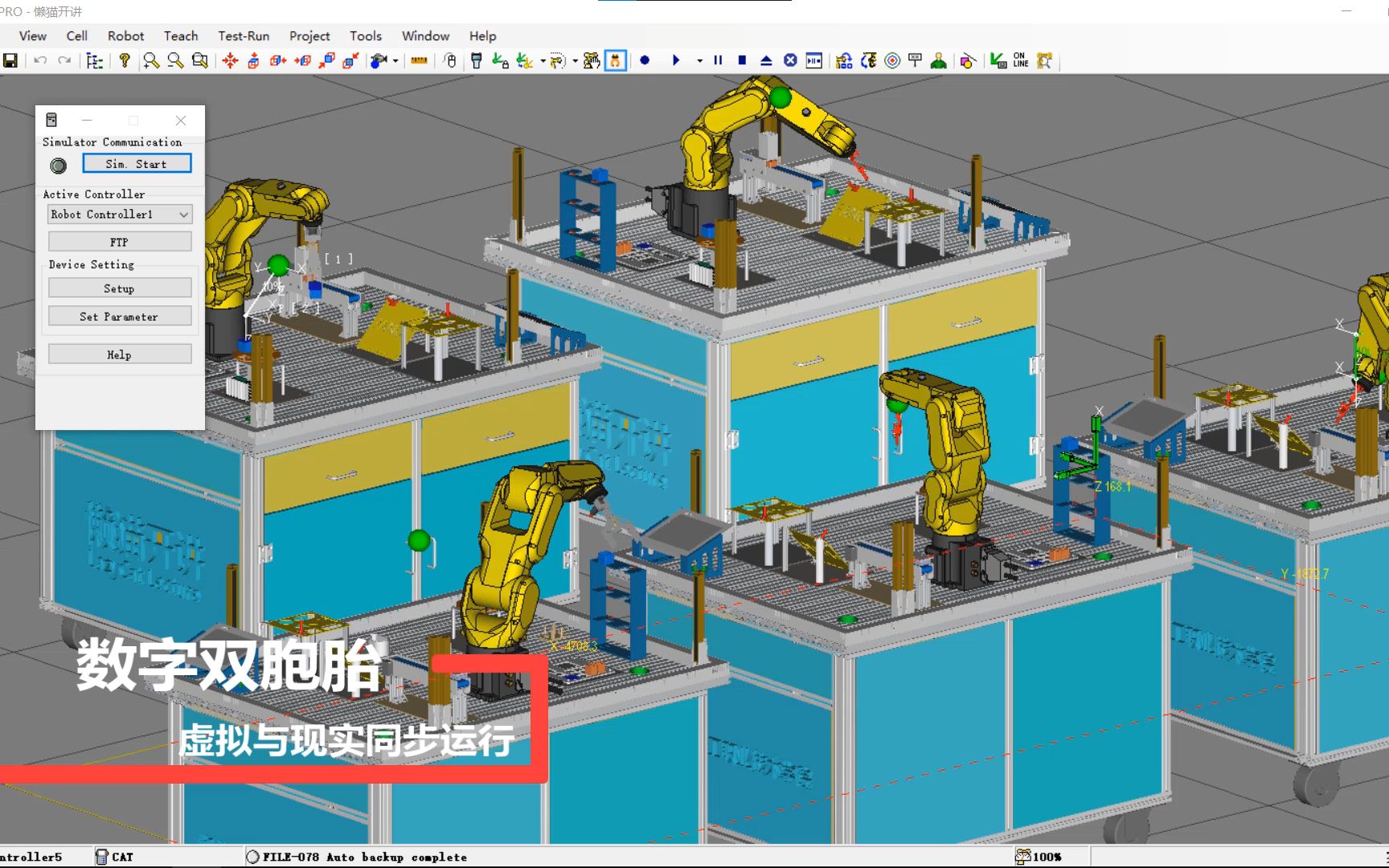Open the Tools menu
The image size is (1389, 868).
pos(366,36)
